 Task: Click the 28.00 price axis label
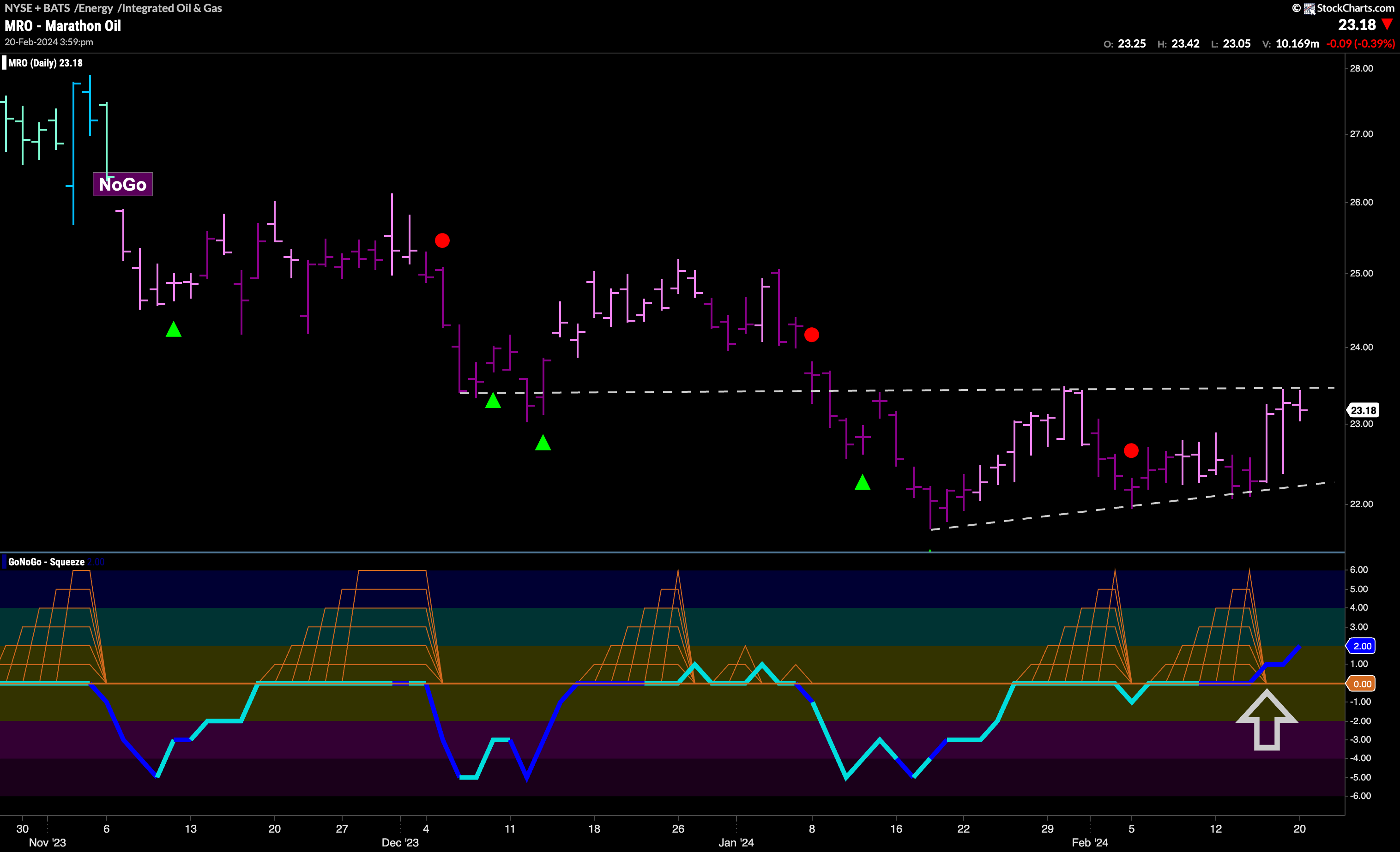[x=1361, y=68]
